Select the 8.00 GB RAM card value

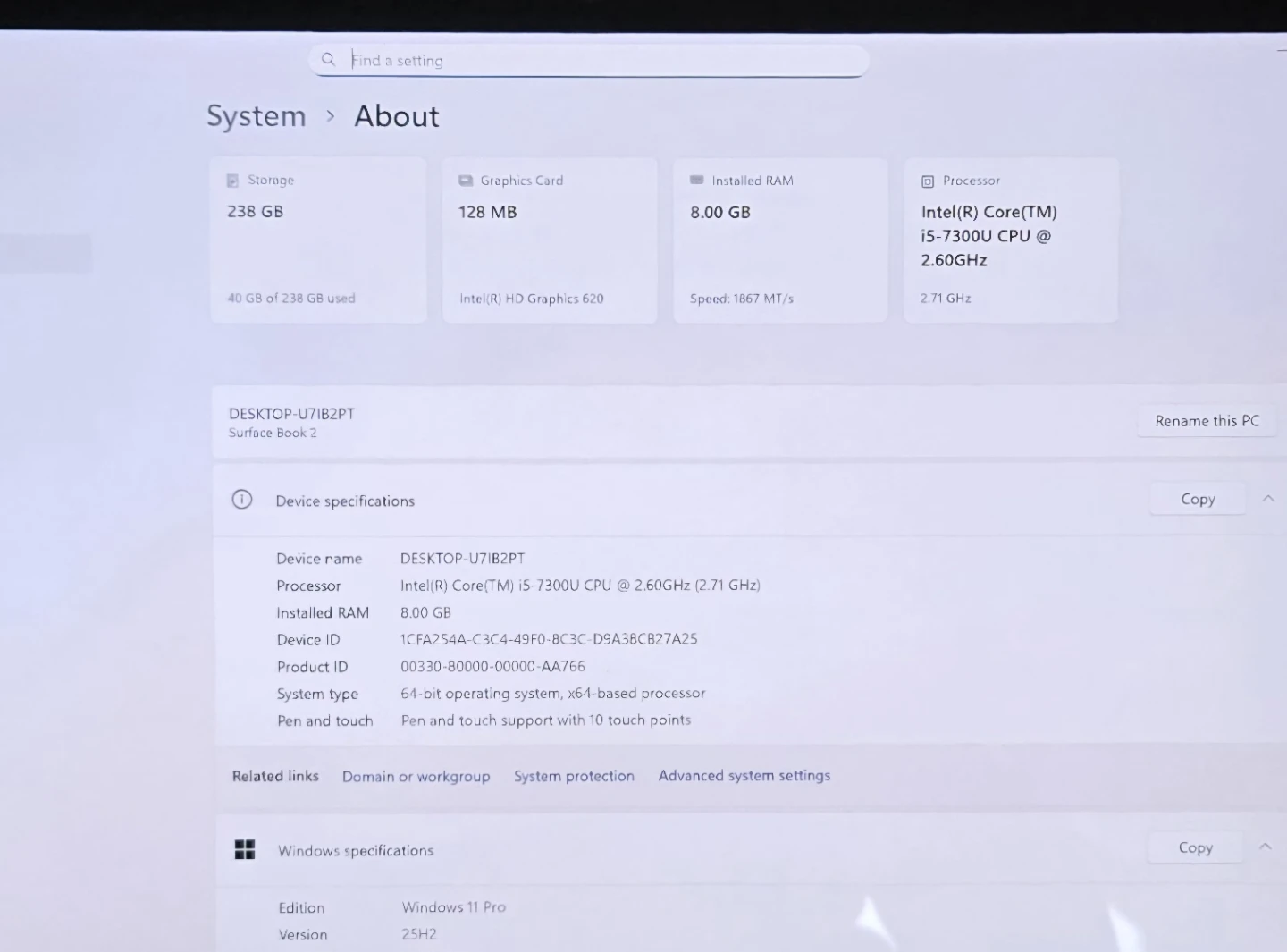tap(720, 212)
